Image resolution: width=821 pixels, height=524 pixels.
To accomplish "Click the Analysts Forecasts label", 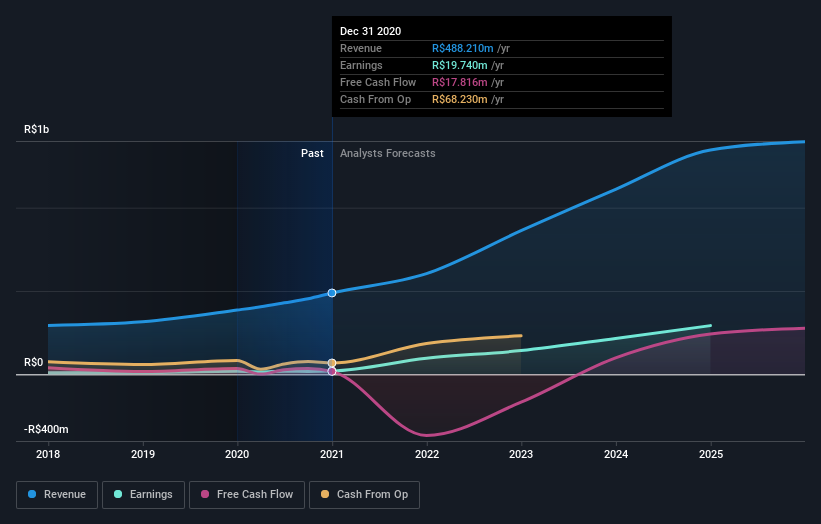I will click(387, 153).
